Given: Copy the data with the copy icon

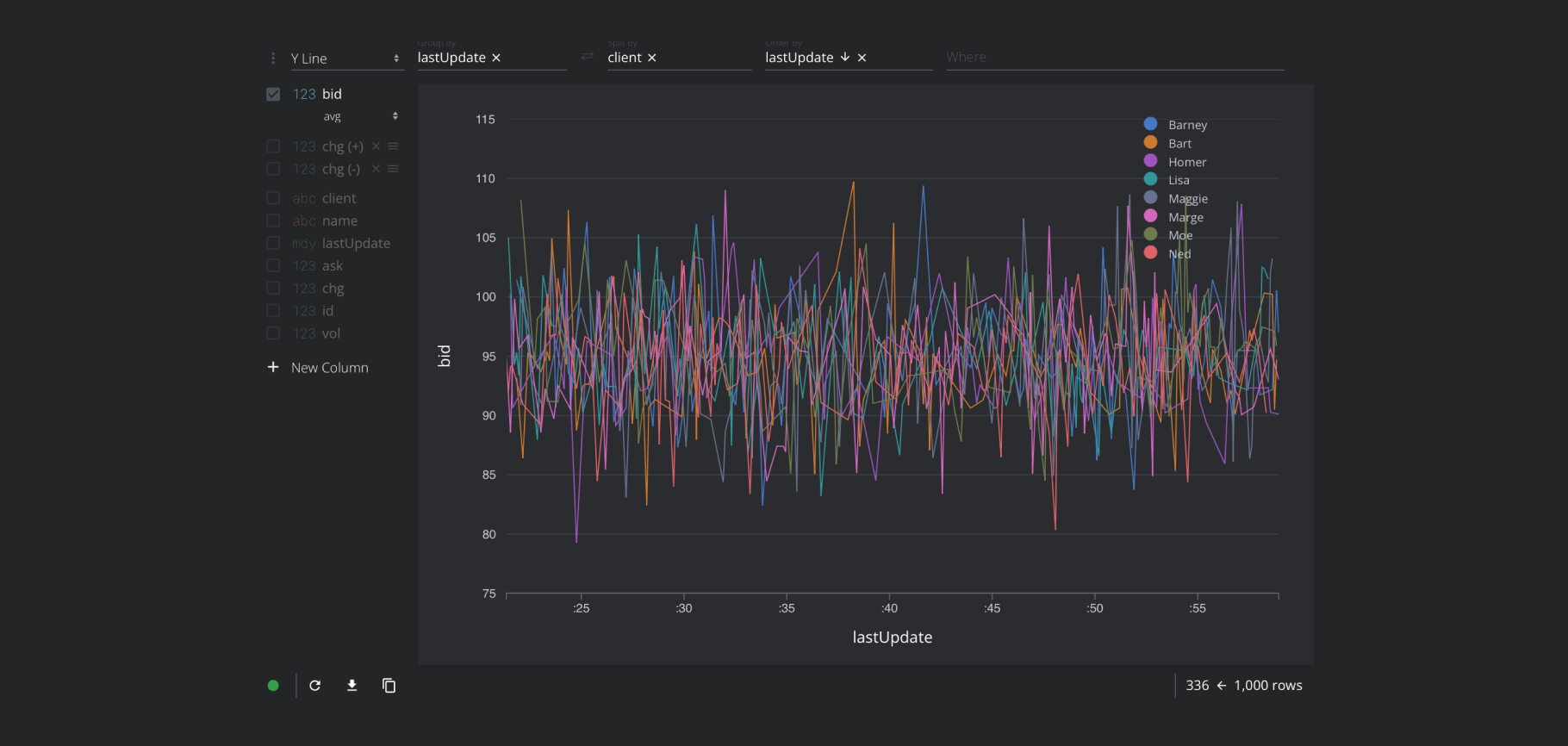Looking at the screenshot, I should (x=389, y=686).
